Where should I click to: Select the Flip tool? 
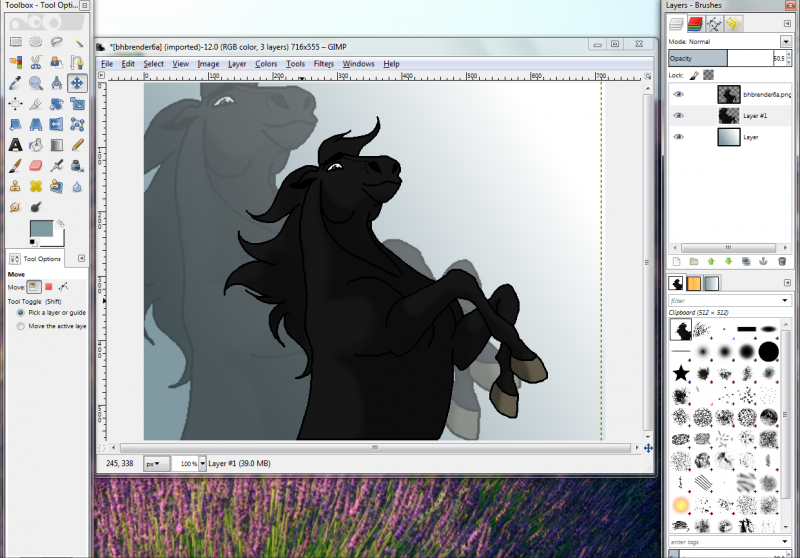click(57, 124)
